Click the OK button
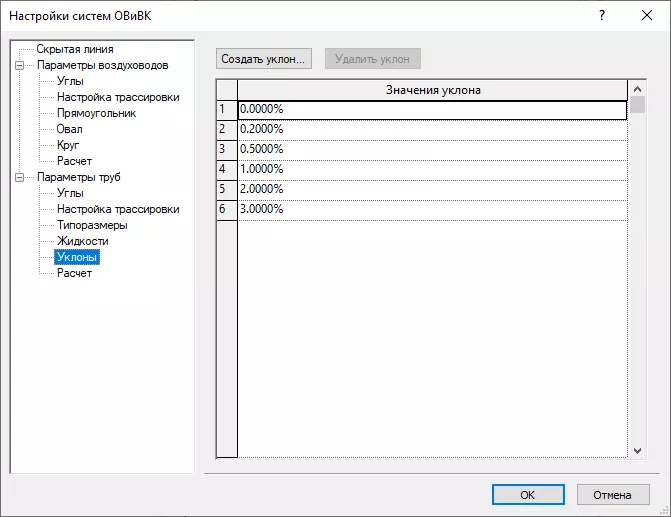The image size is (671, 517). (527, 494)
